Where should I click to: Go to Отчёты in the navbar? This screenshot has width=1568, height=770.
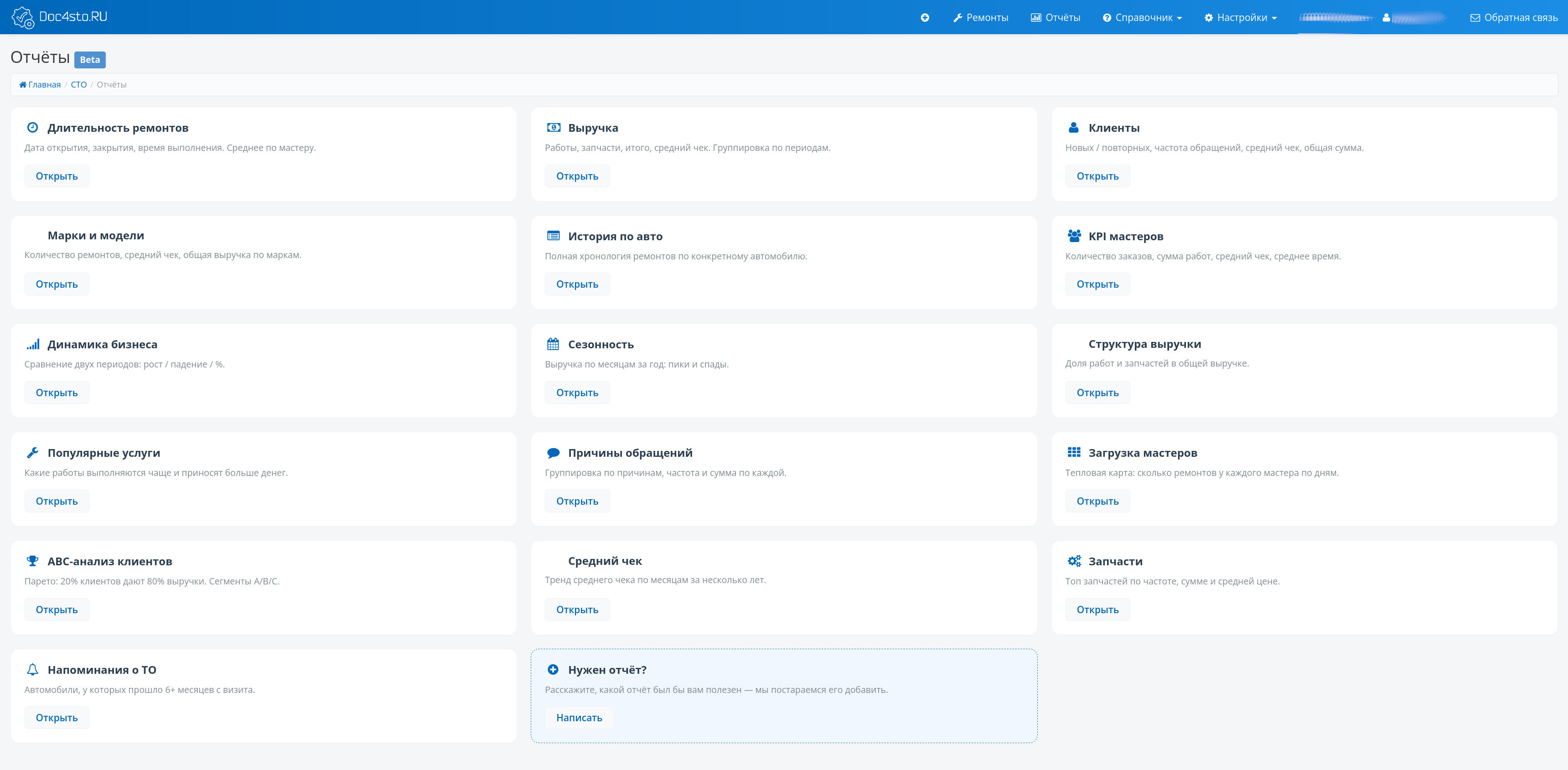pos(1055,18)
